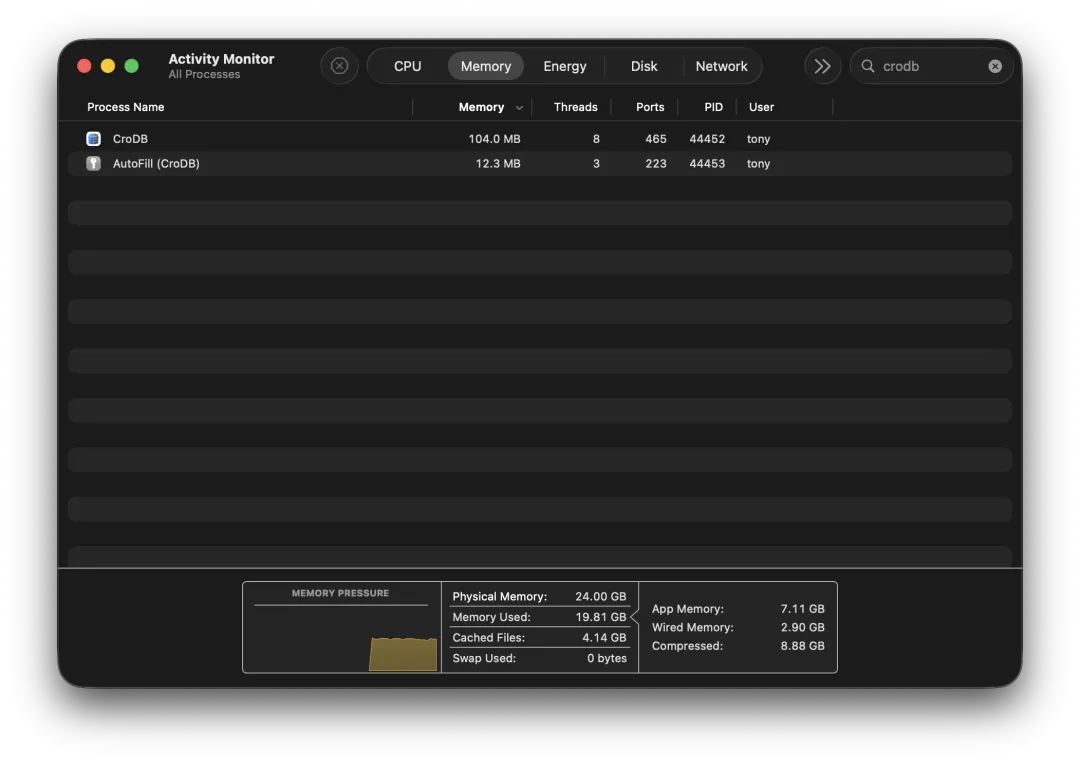
Task: Toggle the Memory column sort arrow
Action: (x=519, y=107)
